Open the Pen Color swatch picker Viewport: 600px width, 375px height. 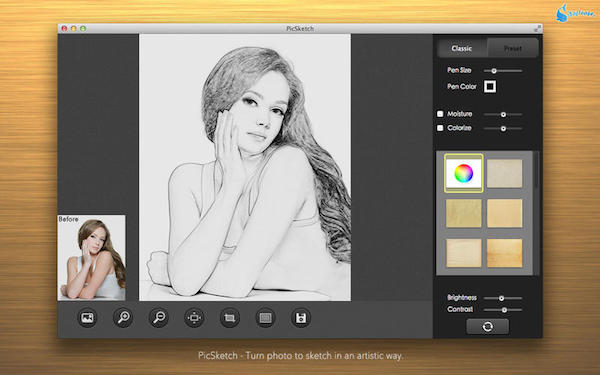(x=490, y=86)
